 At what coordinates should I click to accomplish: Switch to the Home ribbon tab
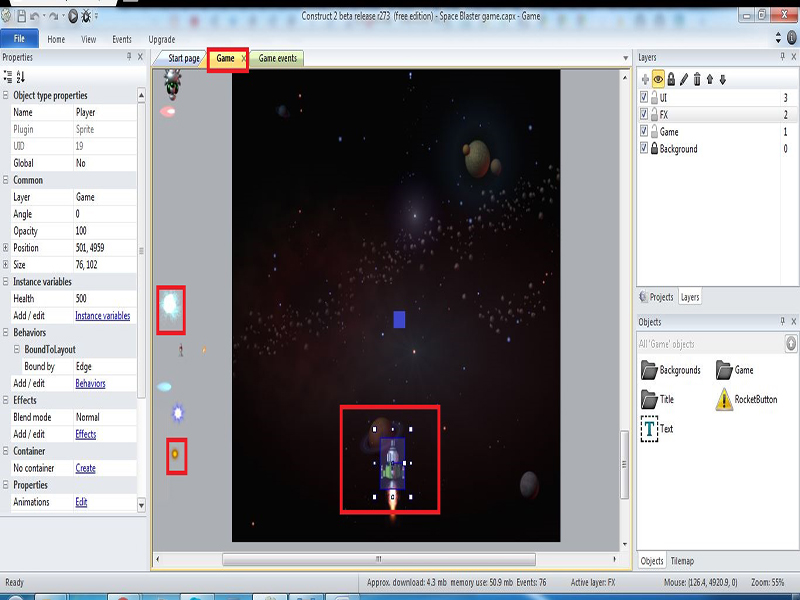coord(56,39)
